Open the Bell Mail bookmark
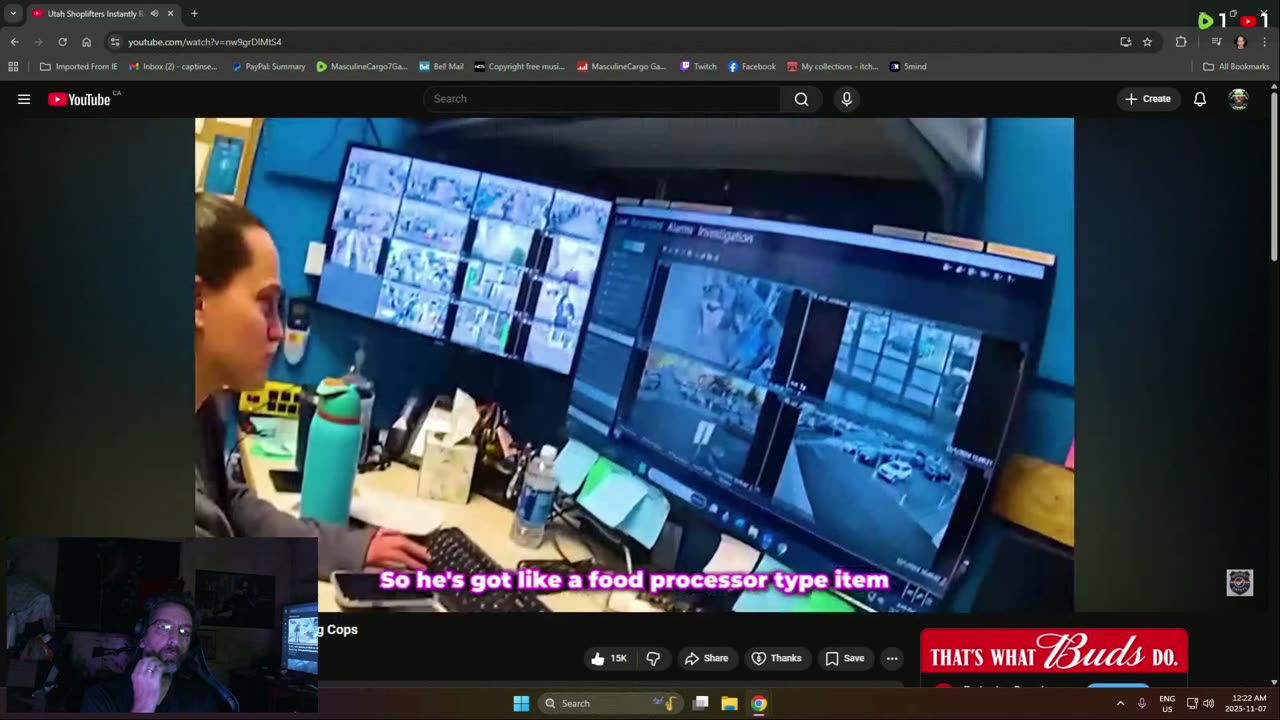The image size is (1280, 720). point(441,66)
